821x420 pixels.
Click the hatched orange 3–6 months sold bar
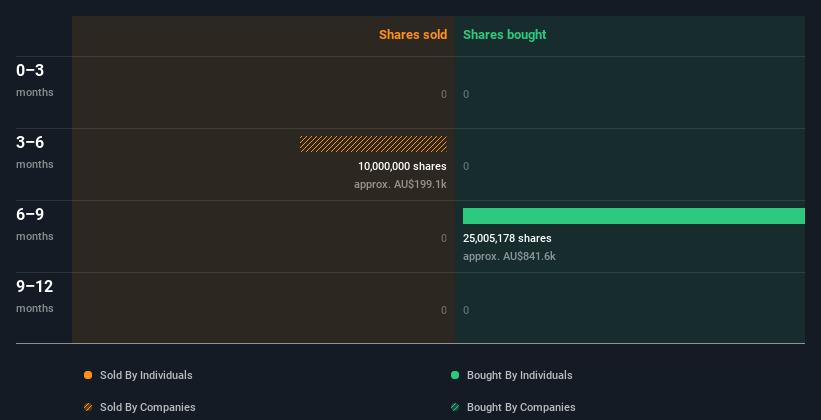pos(373,144)
